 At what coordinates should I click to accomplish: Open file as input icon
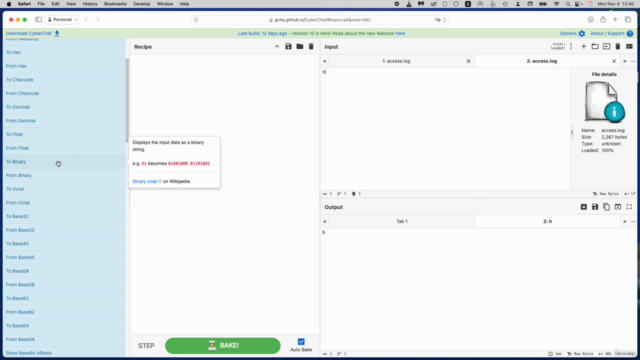pos(607,47)
